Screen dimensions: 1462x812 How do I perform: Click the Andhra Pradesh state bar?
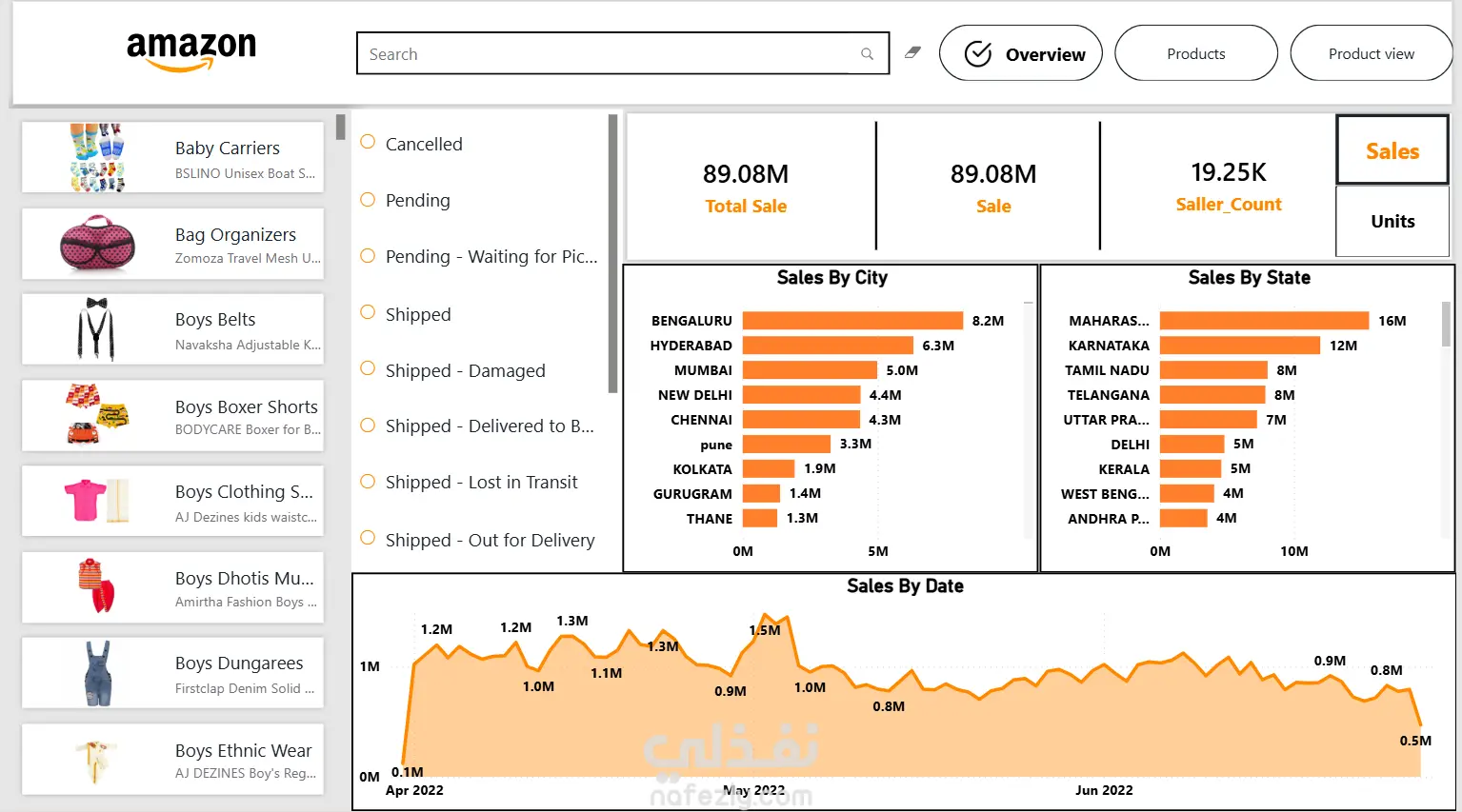point(1184,518)
